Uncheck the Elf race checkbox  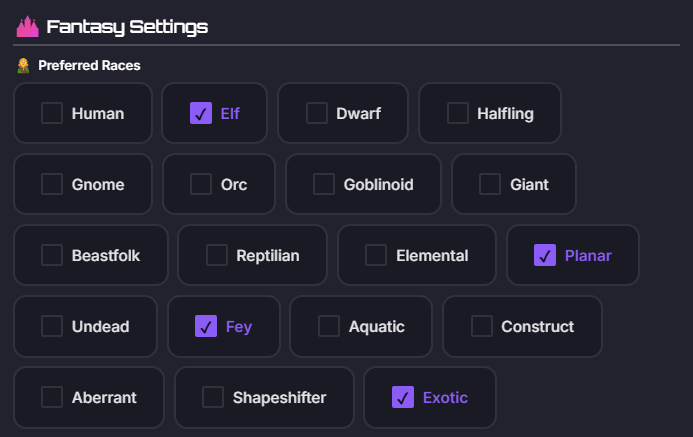click(x=201, y=113)
